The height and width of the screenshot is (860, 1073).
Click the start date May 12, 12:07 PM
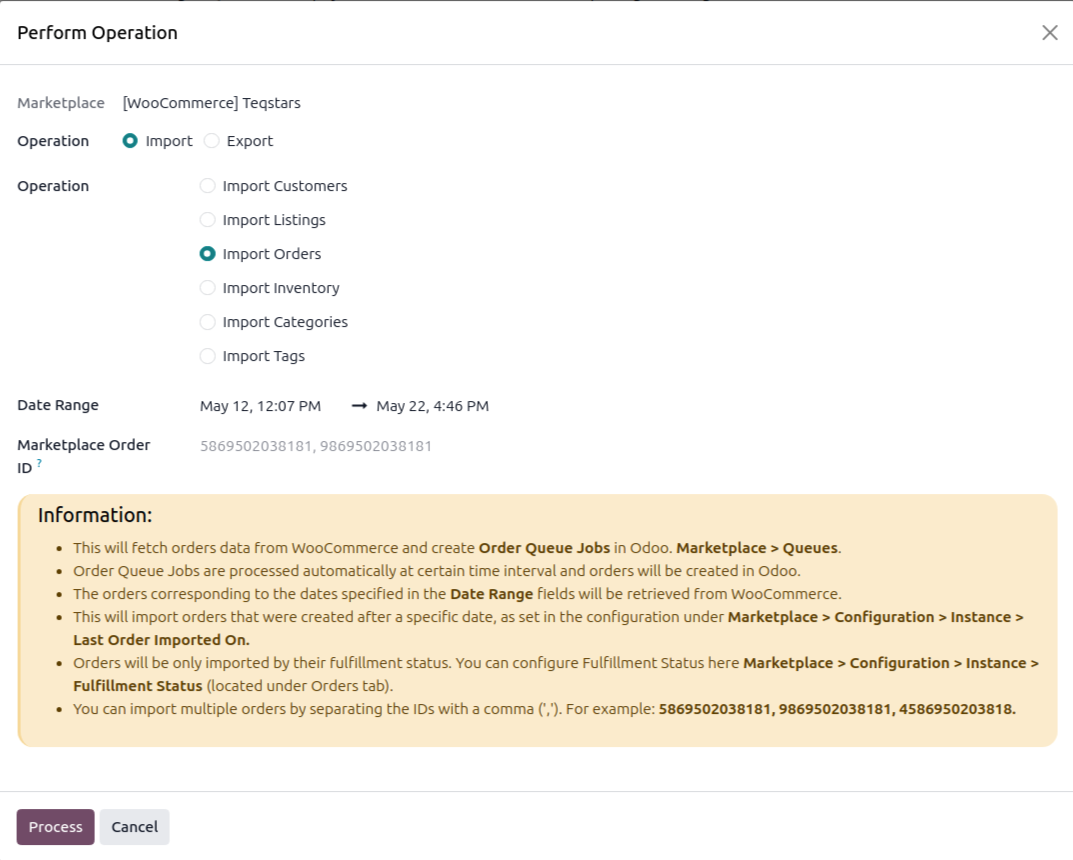pyautogui.click(x=261, y=406)
